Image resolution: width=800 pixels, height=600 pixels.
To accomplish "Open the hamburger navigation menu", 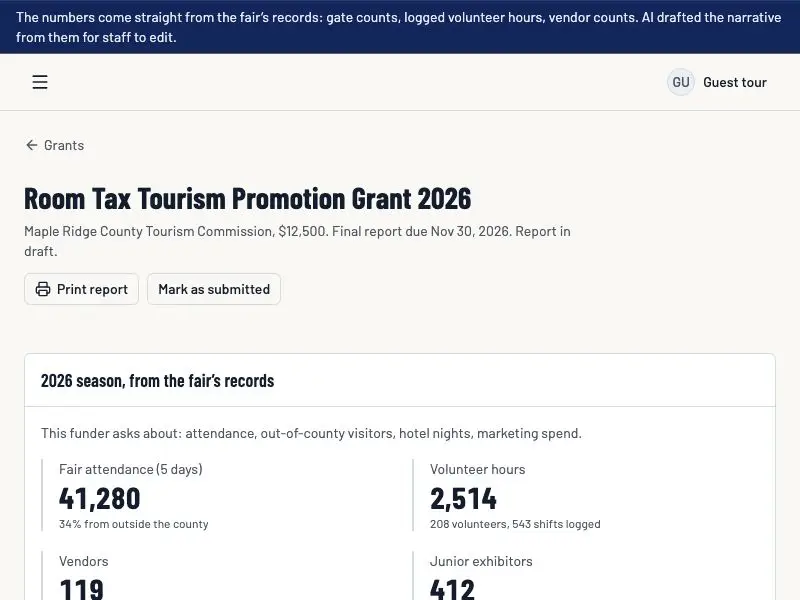I will tap(40, 82).
